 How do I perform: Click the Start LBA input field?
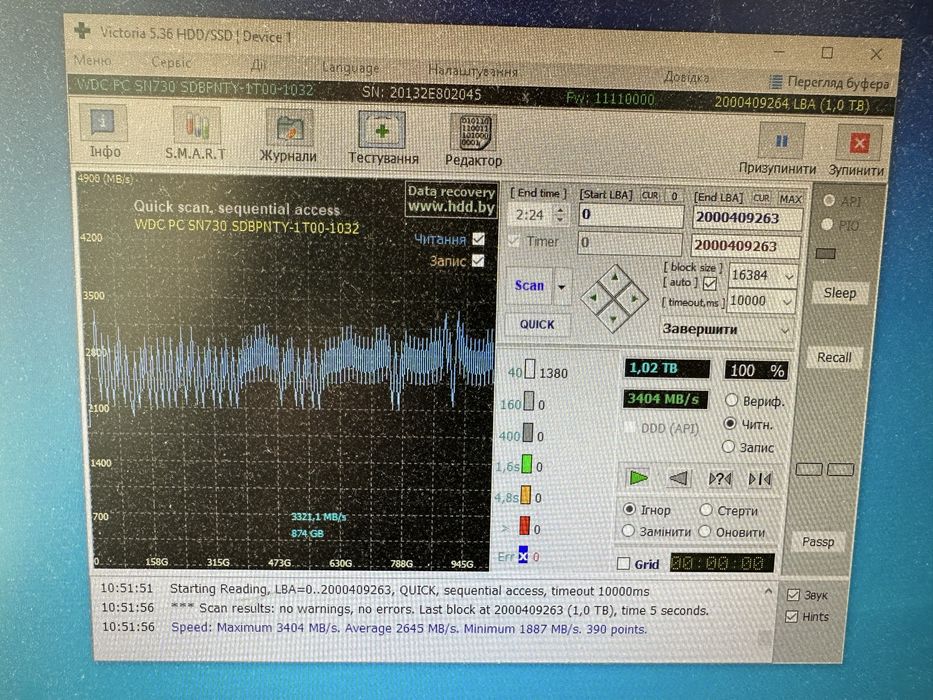point(631,215)
